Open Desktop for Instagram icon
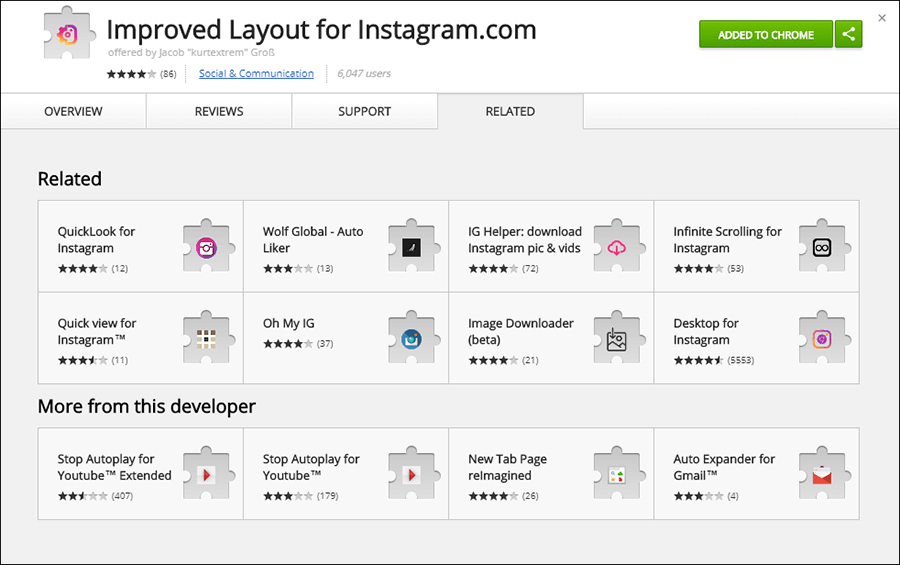This screenshot has width=900, height=565. click(x=824, y=339)
